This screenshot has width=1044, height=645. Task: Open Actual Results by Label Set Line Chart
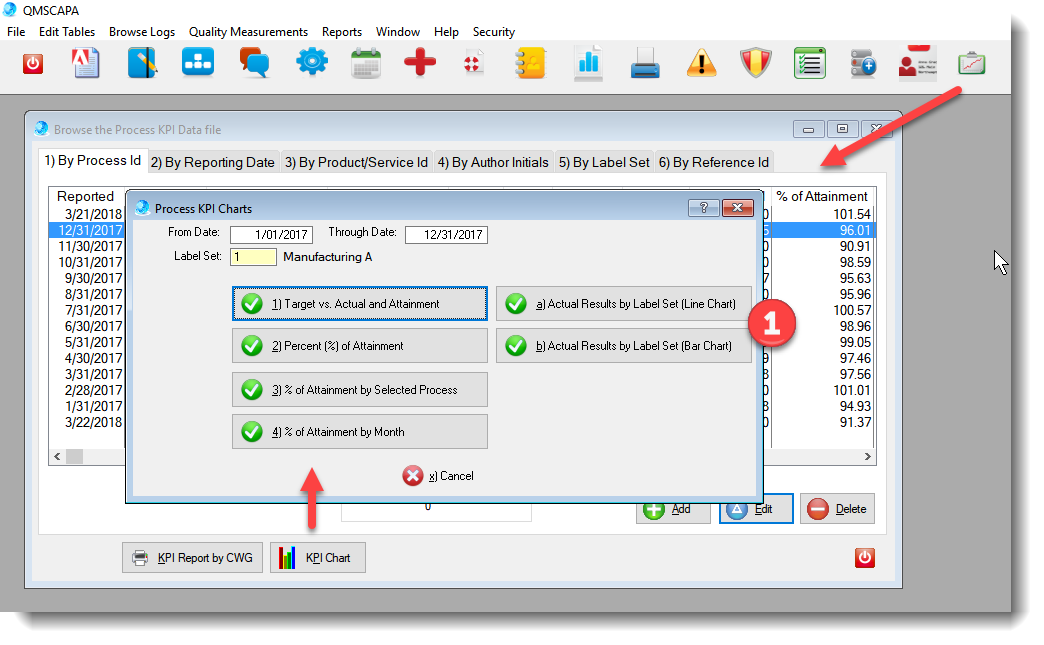623,304
